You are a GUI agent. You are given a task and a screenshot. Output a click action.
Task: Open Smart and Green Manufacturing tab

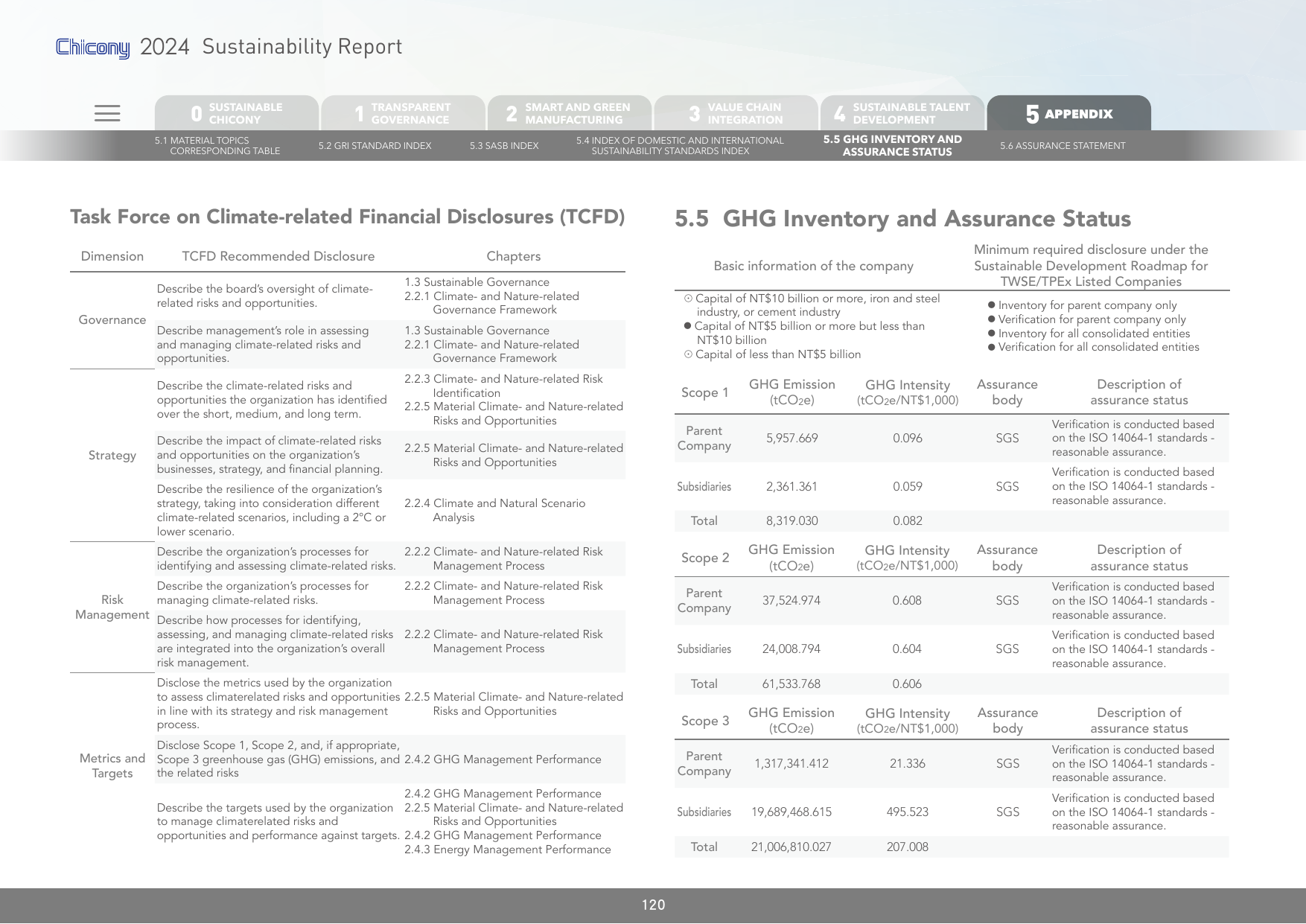coord(570,113)
